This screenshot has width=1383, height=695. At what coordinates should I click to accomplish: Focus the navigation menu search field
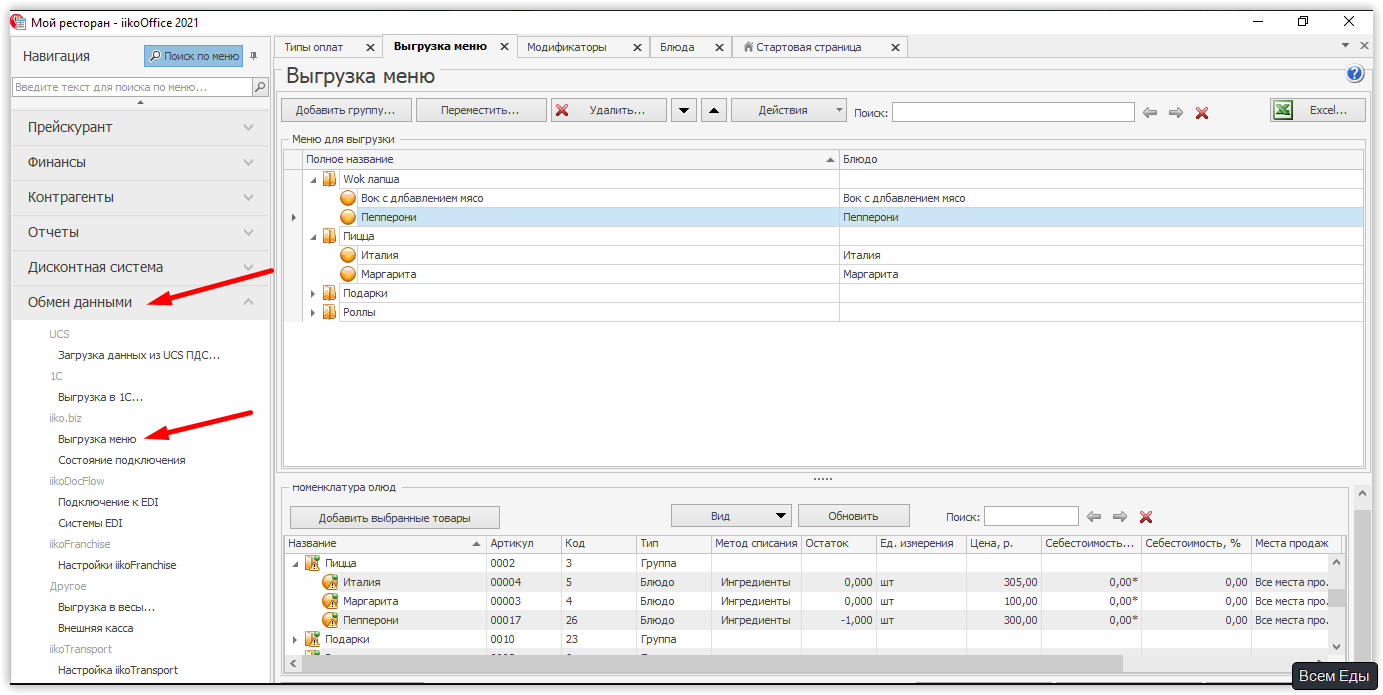click(x=131, y=87)
